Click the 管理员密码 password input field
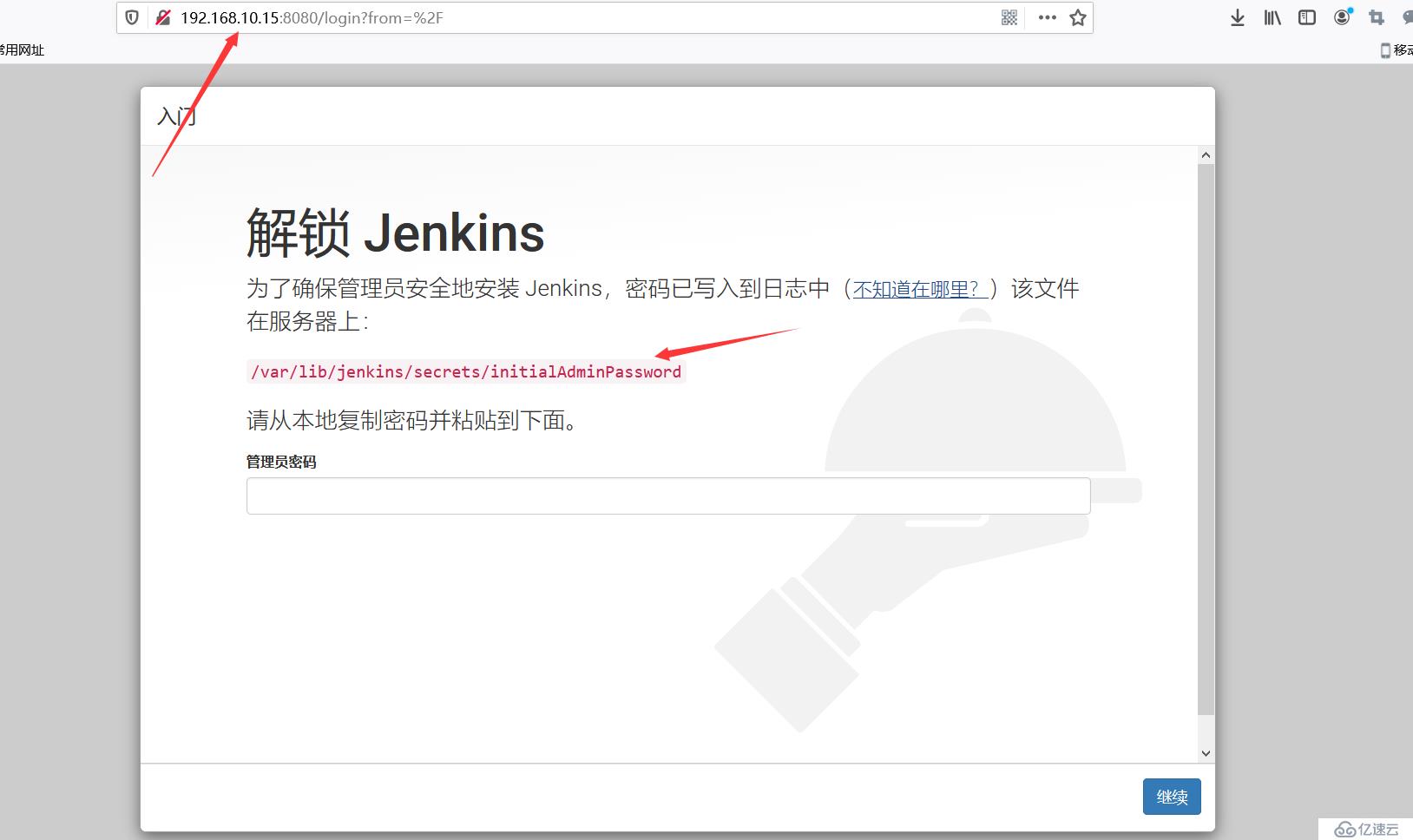The image size is (1413, 840). click(x=668, y=495)
